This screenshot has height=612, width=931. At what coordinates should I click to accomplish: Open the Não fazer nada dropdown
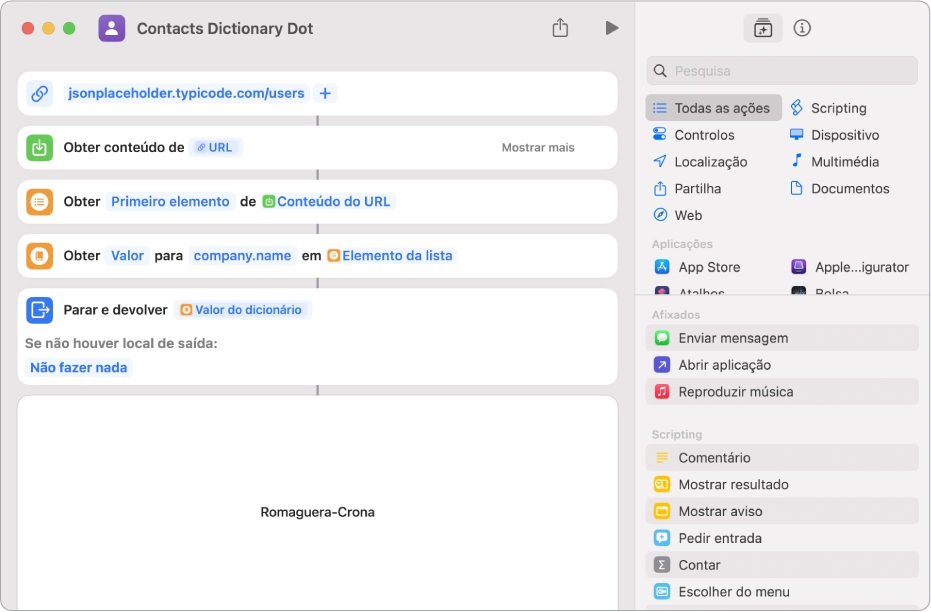tap(78, 367)
